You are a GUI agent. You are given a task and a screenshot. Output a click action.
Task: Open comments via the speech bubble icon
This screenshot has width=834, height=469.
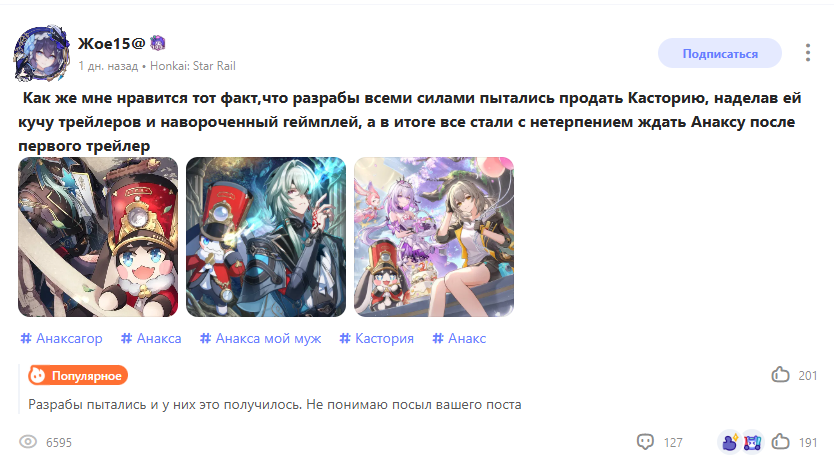point(645,441)
